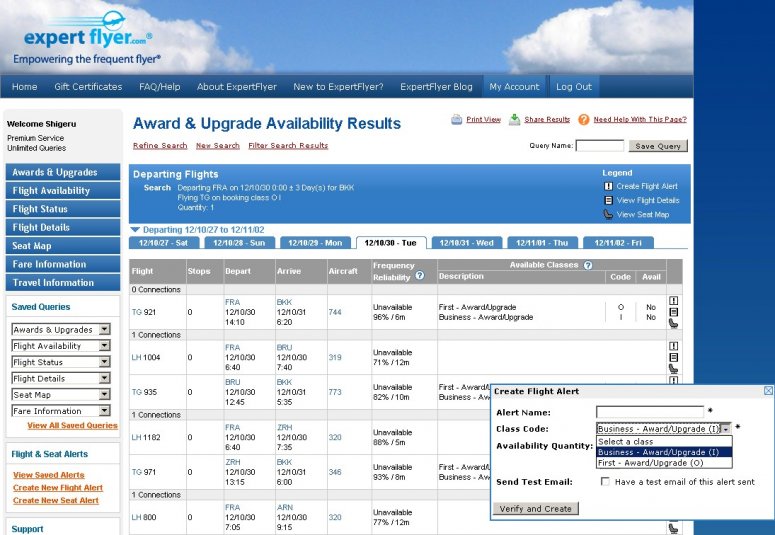Switch to the 12/11/02 - Fri tab
This screenshot has height=535, width=775.
pos(618,243)
